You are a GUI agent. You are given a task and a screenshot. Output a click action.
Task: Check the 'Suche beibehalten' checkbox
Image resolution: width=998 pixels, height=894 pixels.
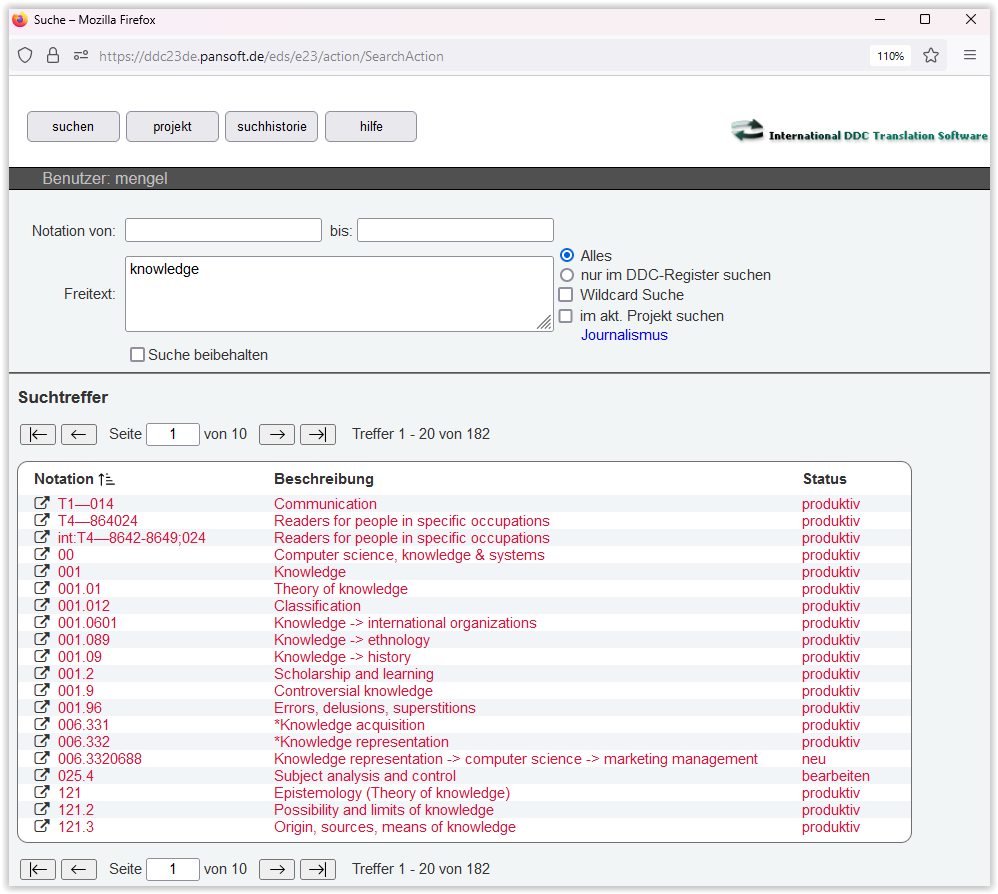click(x=138, y=355)
